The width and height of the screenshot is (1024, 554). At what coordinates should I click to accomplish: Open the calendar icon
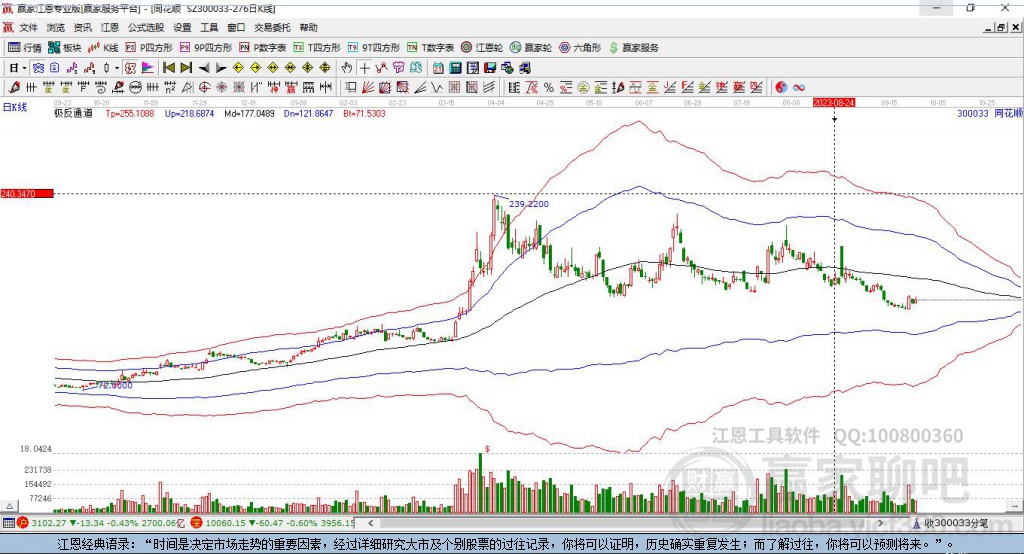coord(438,68)
